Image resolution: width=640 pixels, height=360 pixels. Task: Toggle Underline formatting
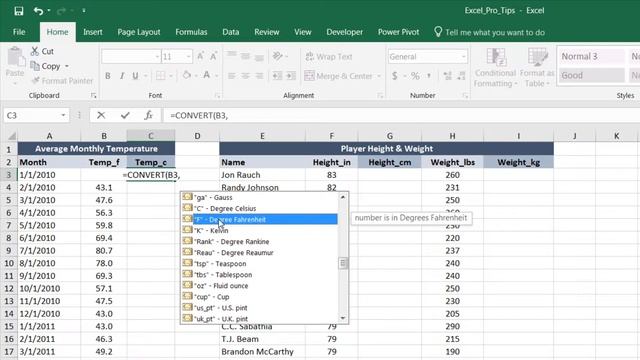(x=135, y=76)
